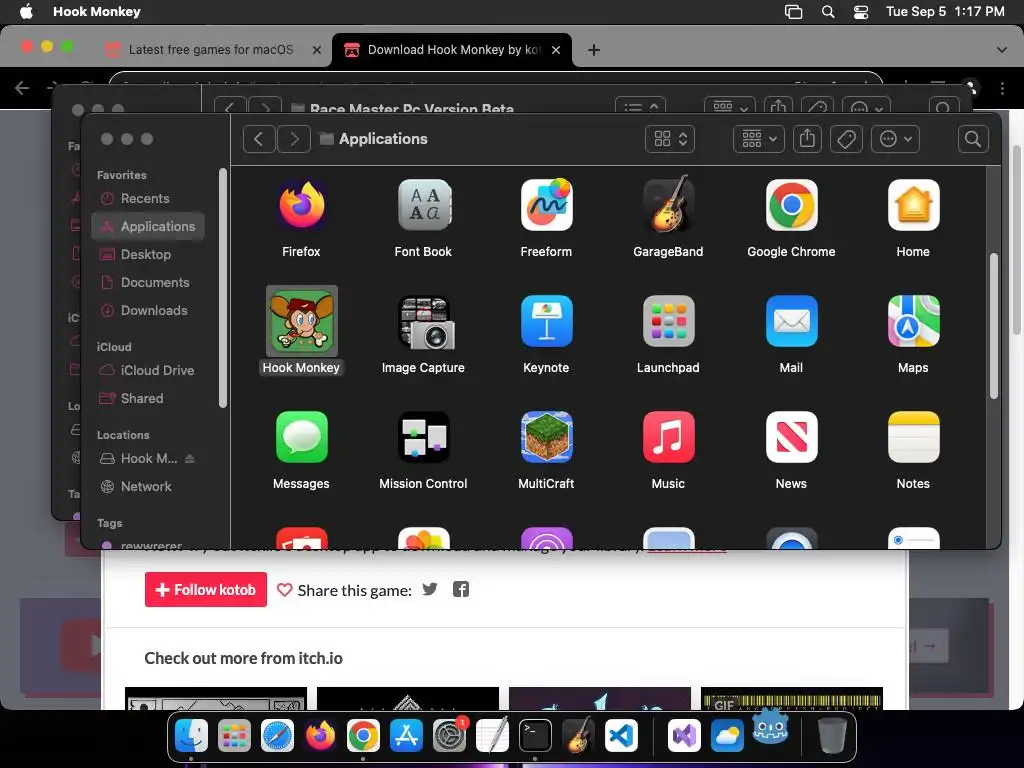The height and width of the screenshot is (768, 1024).
Task: Select Recents in Finder sidebar
Action: click(x=145, y=199)
